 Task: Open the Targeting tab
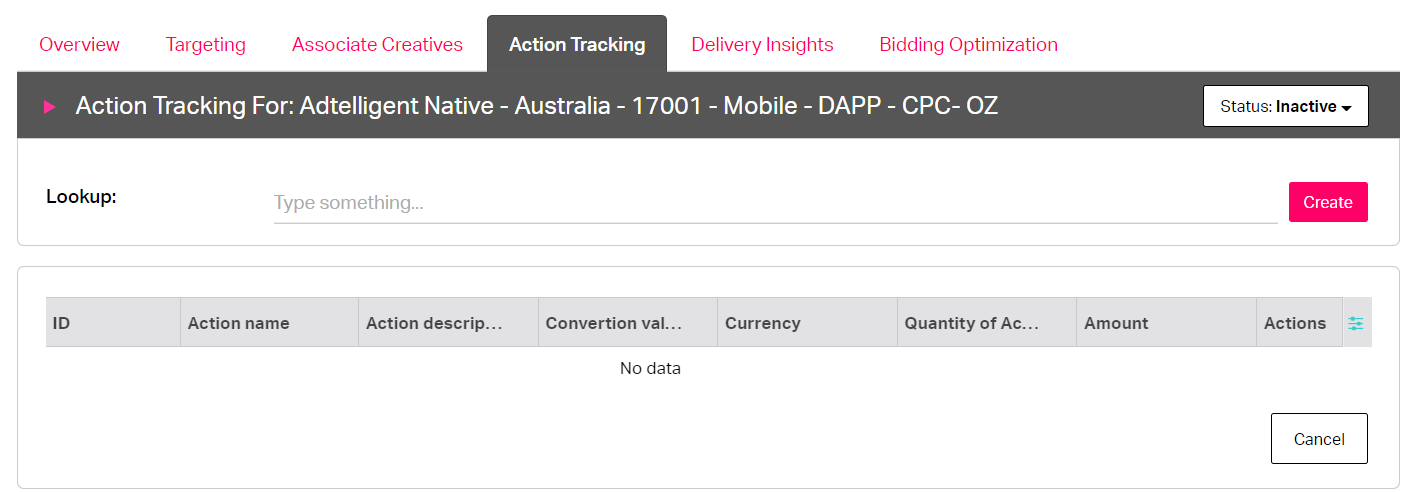205,44
